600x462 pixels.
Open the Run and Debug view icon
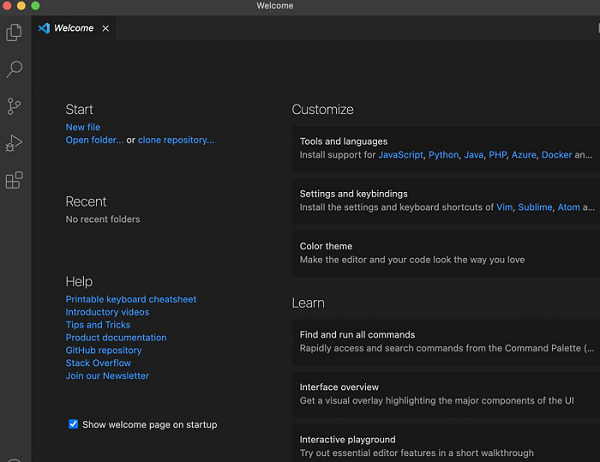[14, 143]
